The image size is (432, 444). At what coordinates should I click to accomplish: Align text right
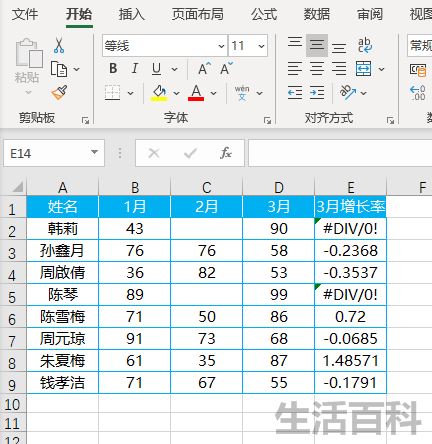coord(339,69)
